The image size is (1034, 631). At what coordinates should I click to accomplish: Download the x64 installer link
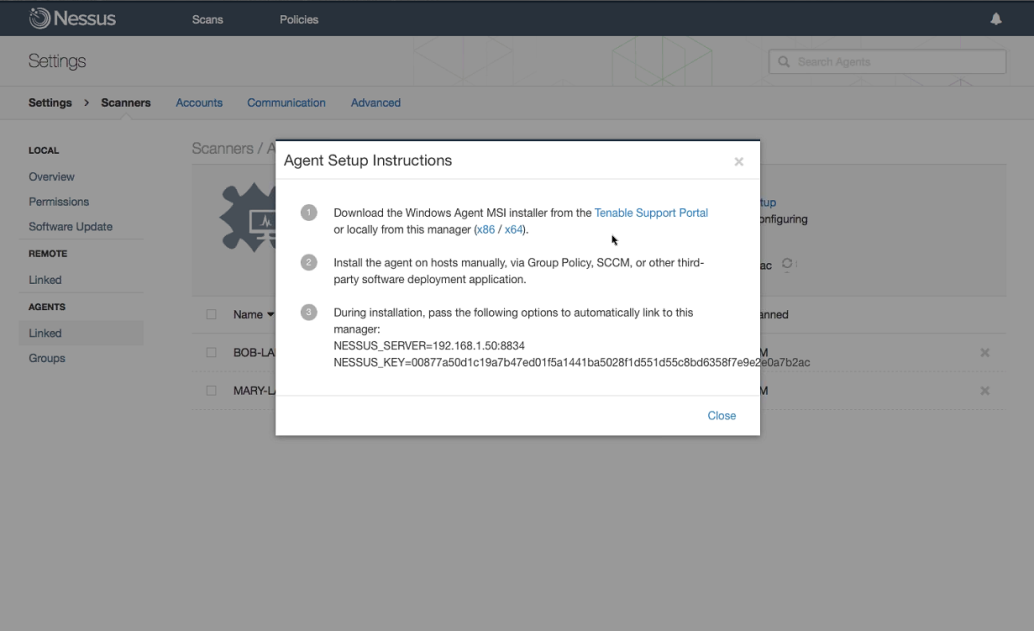[x=514, y=229]
